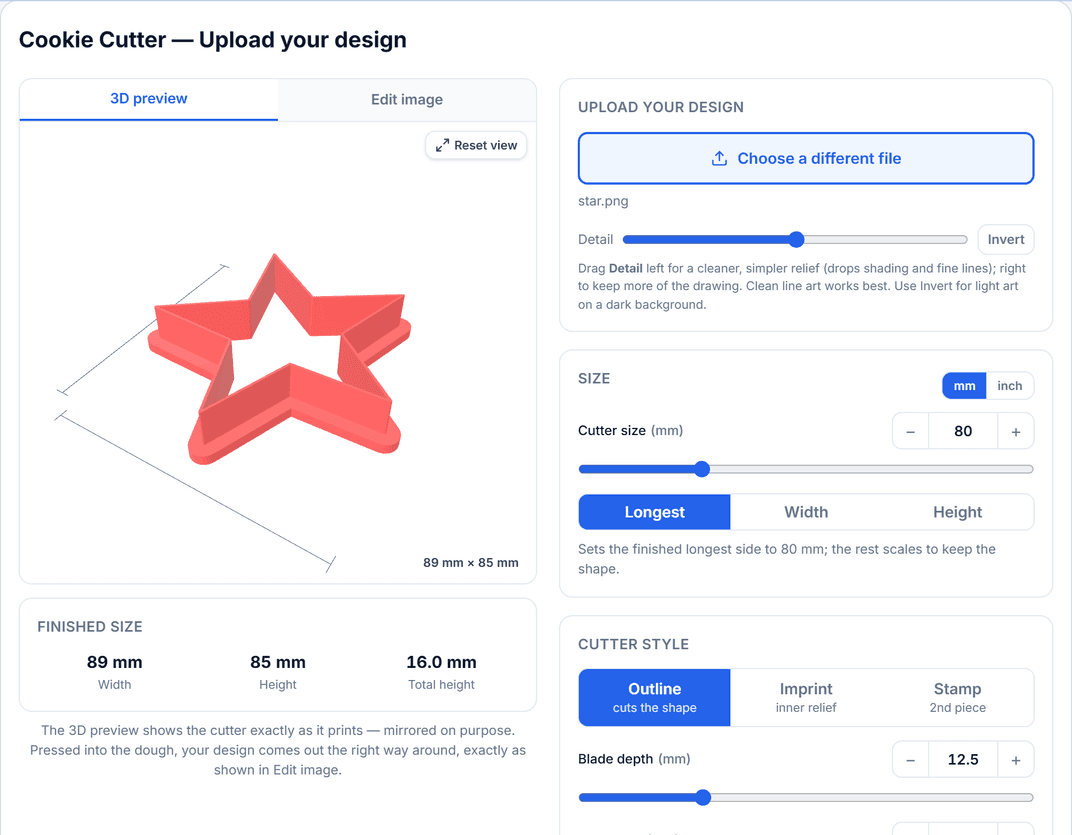Select the Longest sizing mode

tap(654, 512)
